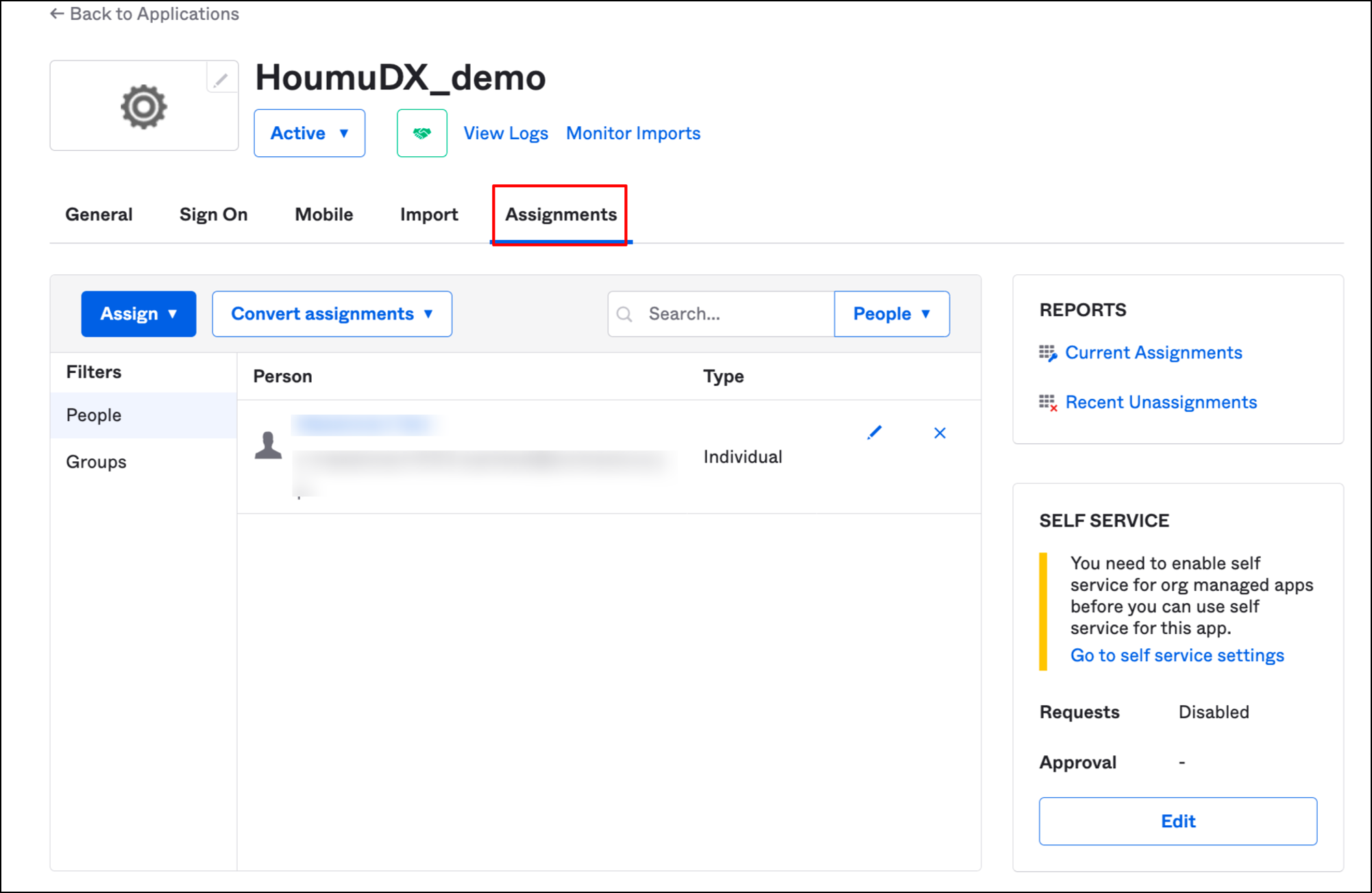Select the People filter

point(144,415)
